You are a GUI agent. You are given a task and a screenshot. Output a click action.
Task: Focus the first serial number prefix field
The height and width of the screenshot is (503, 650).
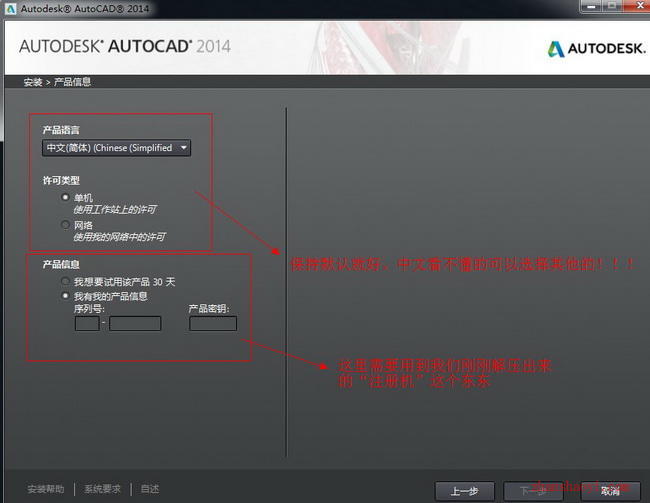(x=87, y=323)
